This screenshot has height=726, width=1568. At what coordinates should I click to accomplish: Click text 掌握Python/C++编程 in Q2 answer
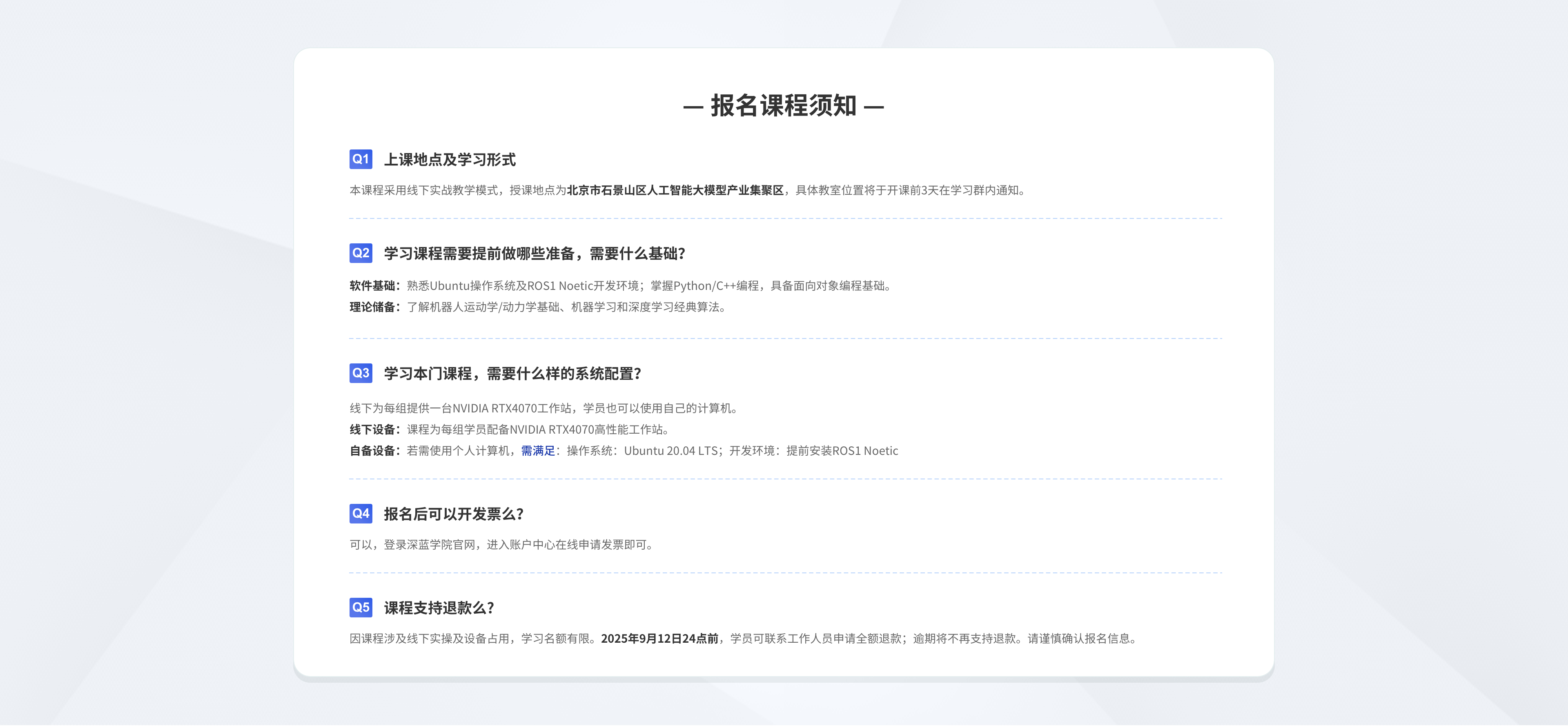704,285
